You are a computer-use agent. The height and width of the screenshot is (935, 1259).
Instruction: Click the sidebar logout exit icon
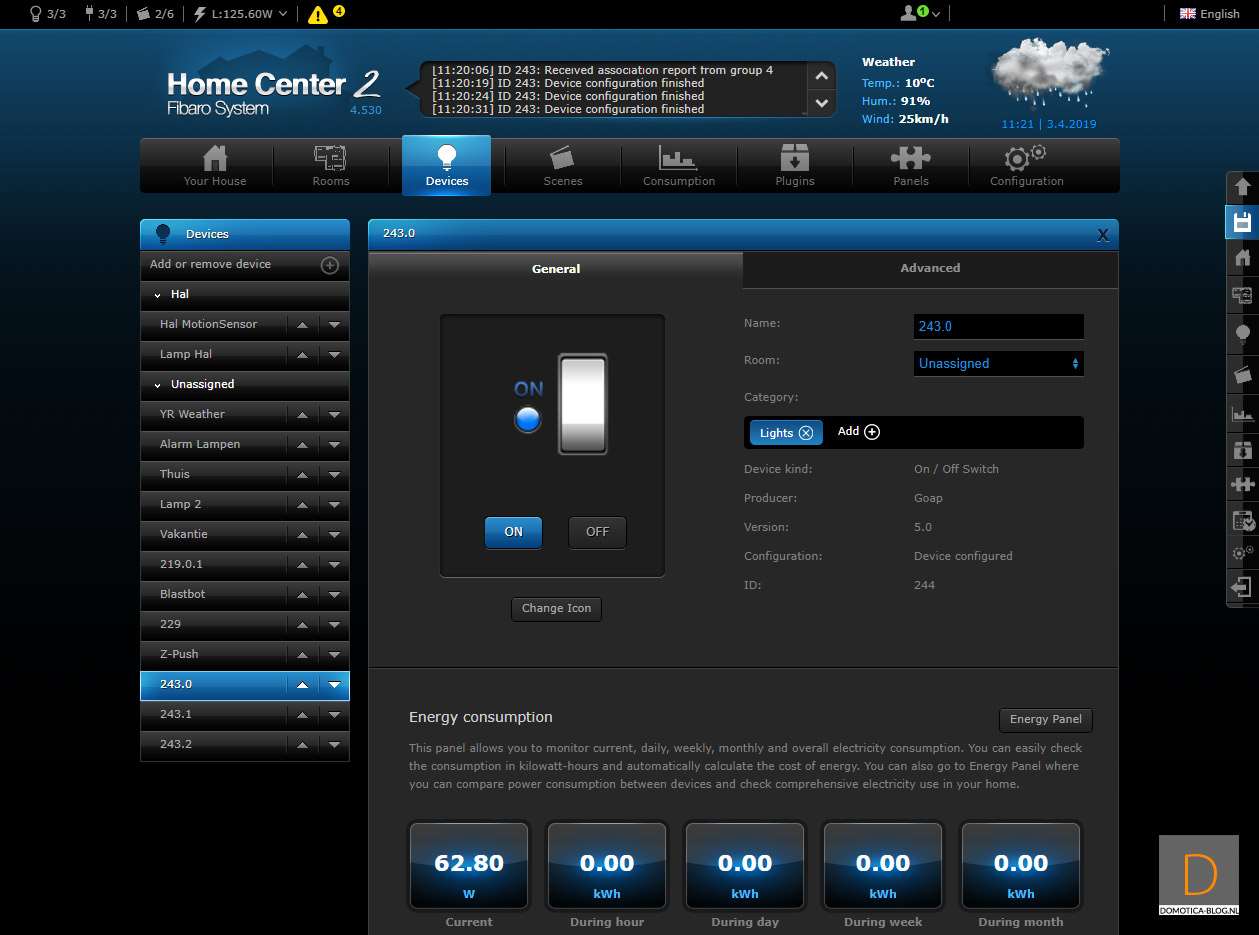tap(1242, 587)
